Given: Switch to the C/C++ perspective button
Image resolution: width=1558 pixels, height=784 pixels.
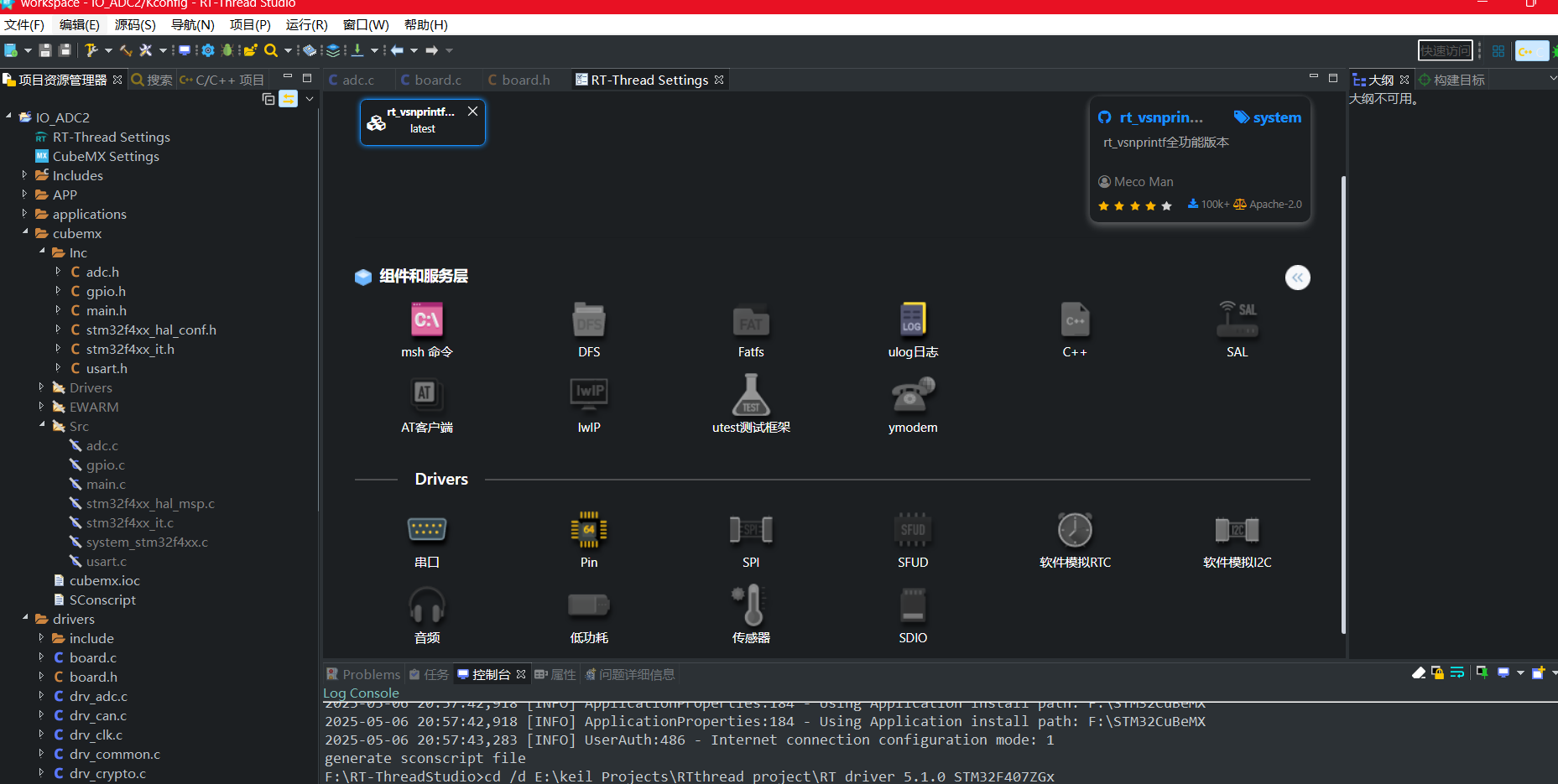Looking at the screenshot, I should pyautogui.click(x=1532, y=51).
